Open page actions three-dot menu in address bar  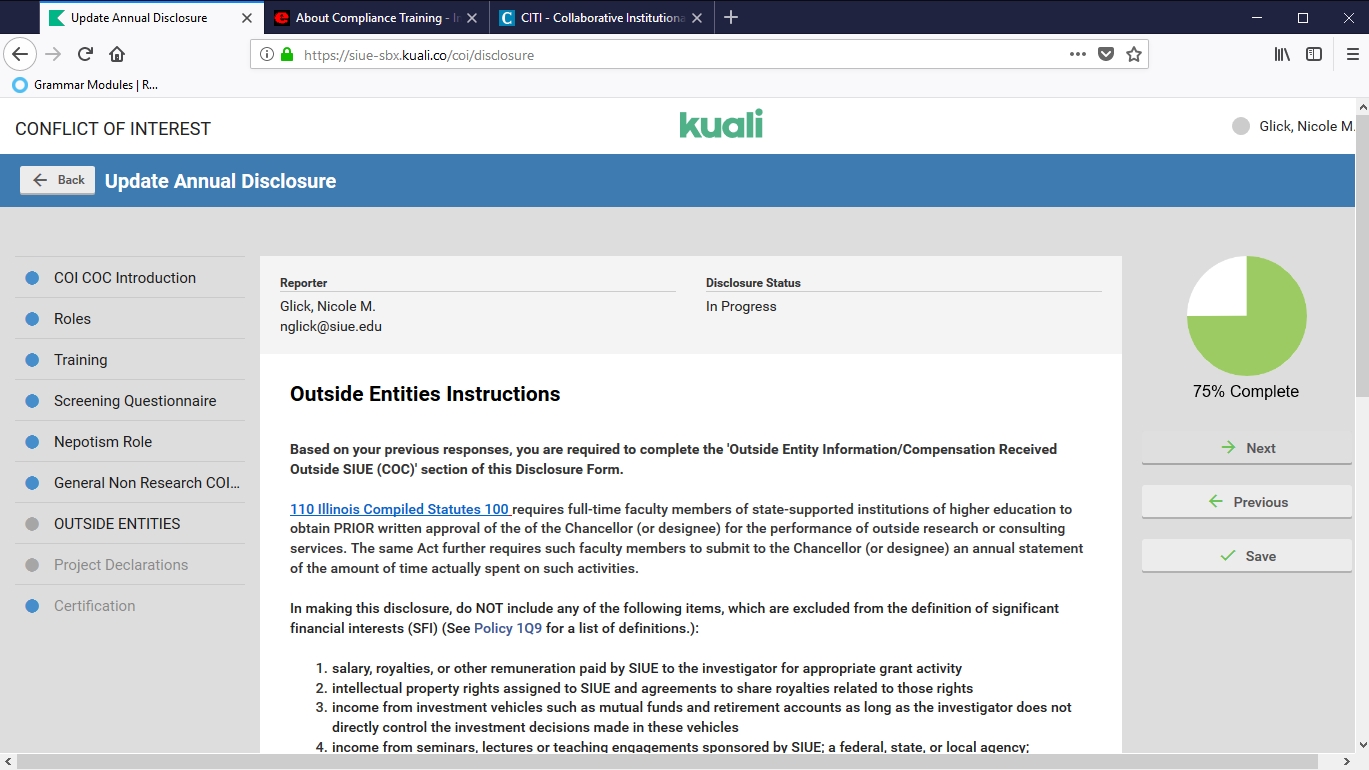pos(1077,55)
